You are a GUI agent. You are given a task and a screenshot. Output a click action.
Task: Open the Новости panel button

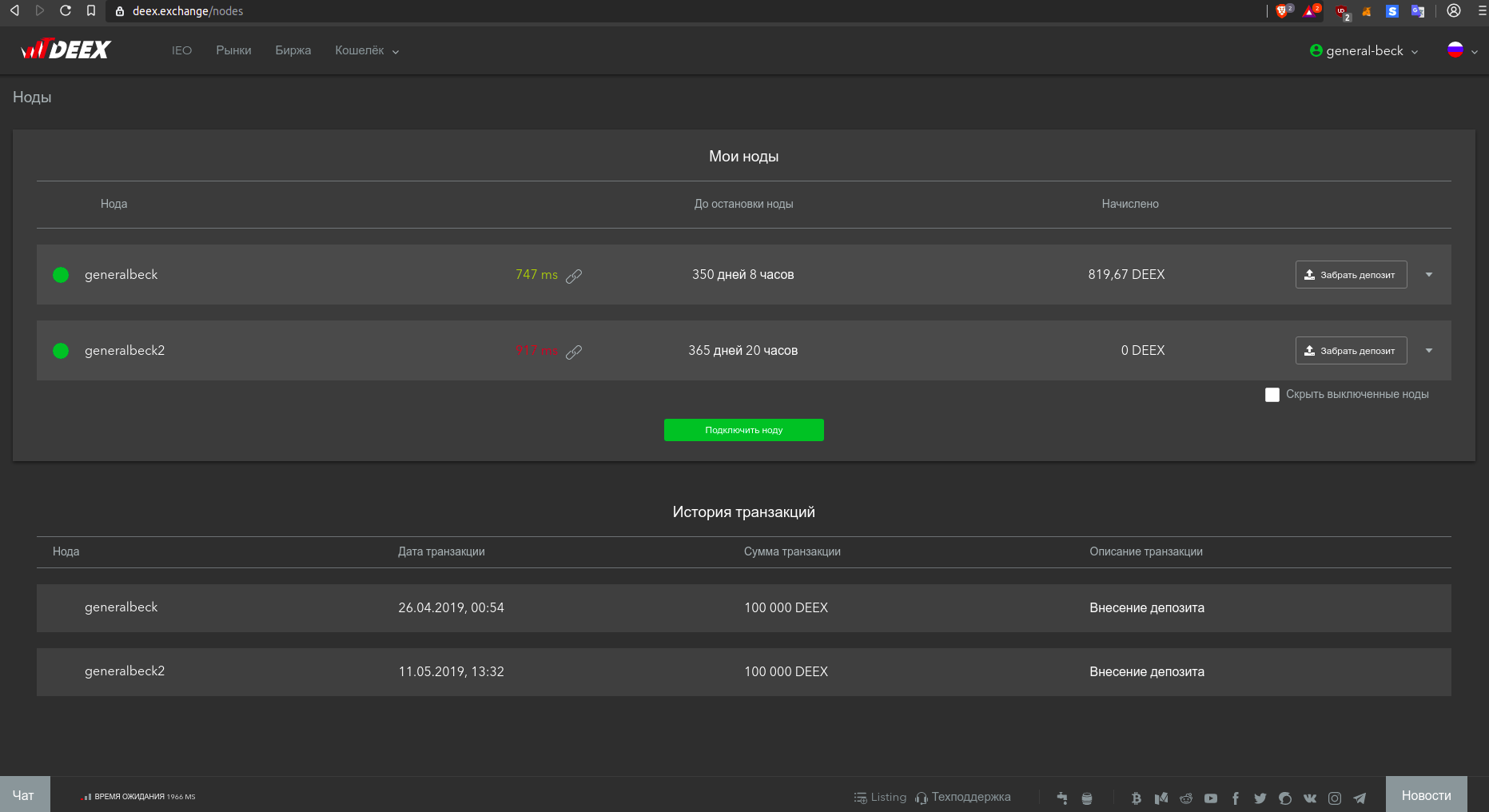click(x=1426, y=794)
